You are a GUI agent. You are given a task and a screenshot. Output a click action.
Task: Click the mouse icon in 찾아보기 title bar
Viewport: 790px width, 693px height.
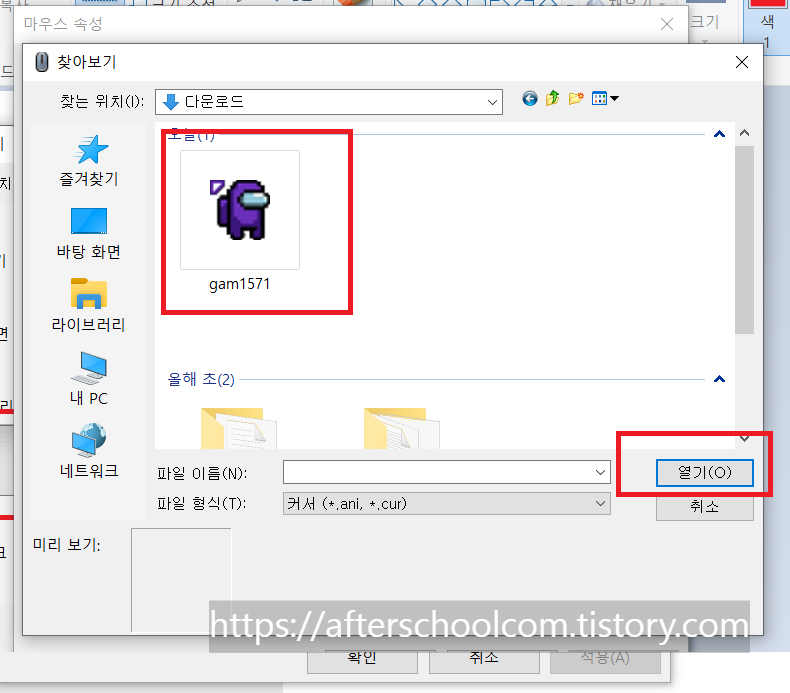click(42, 62)
